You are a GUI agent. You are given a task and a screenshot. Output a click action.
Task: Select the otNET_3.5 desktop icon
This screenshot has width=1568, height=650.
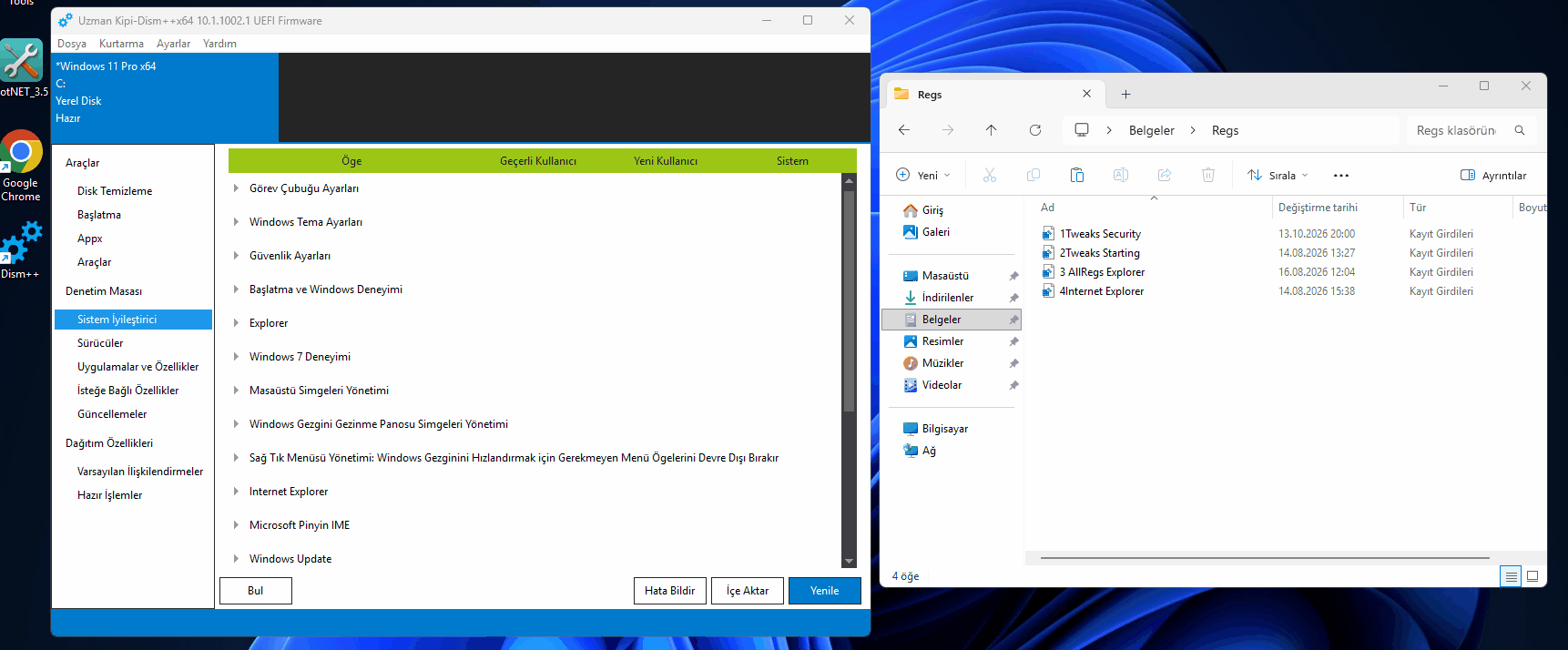tap(23, 67)
